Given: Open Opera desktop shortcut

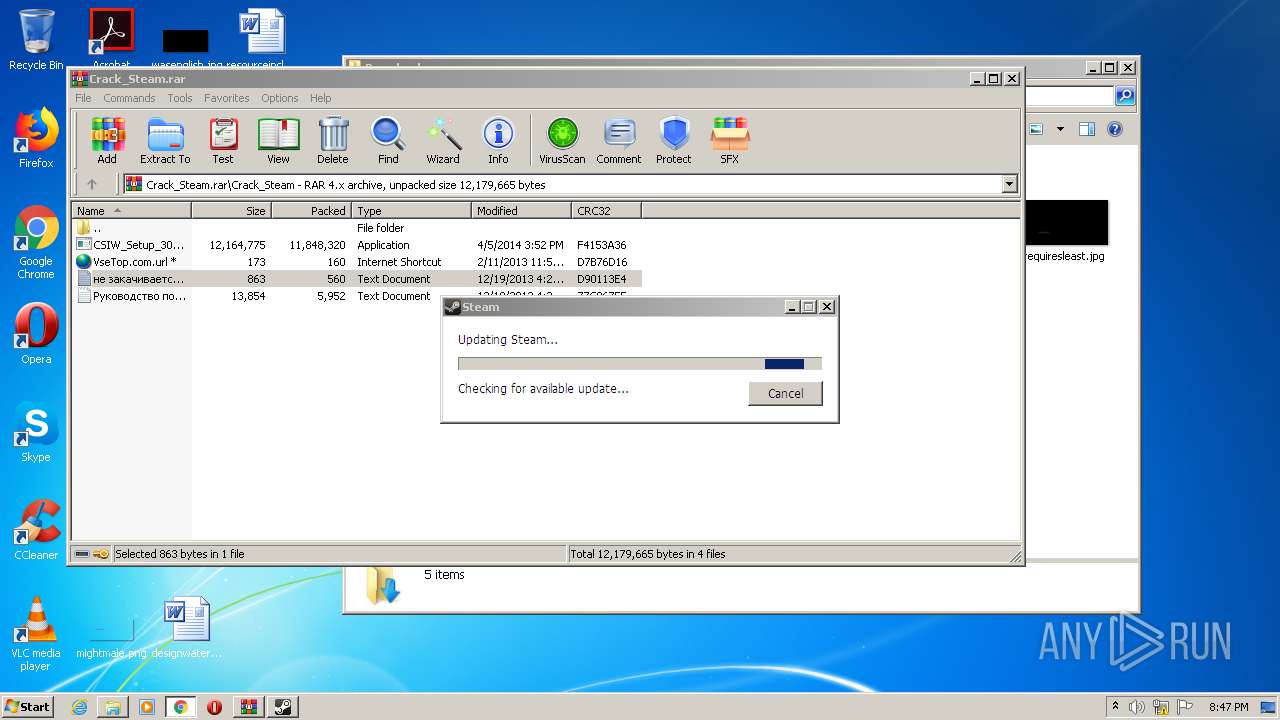Looking at the screenshot, I should pos(36,334).
